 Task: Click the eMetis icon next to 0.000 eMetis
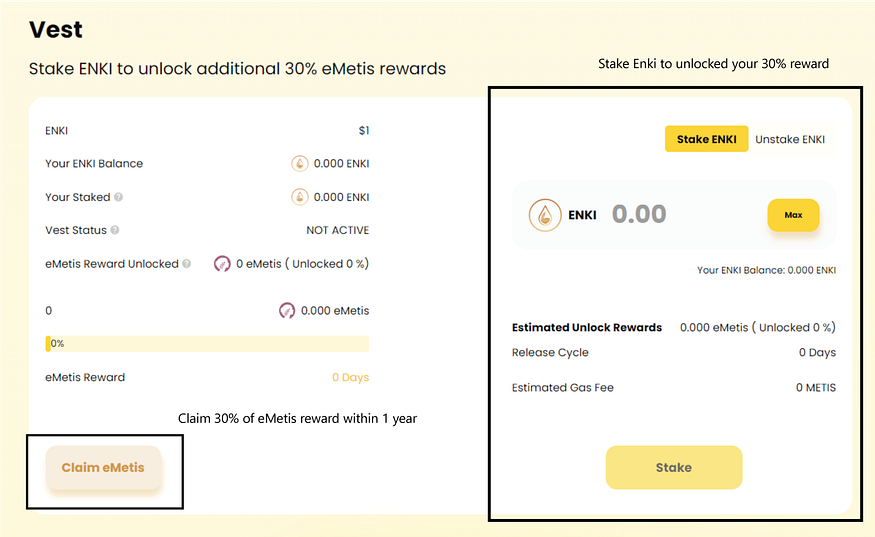287,311
